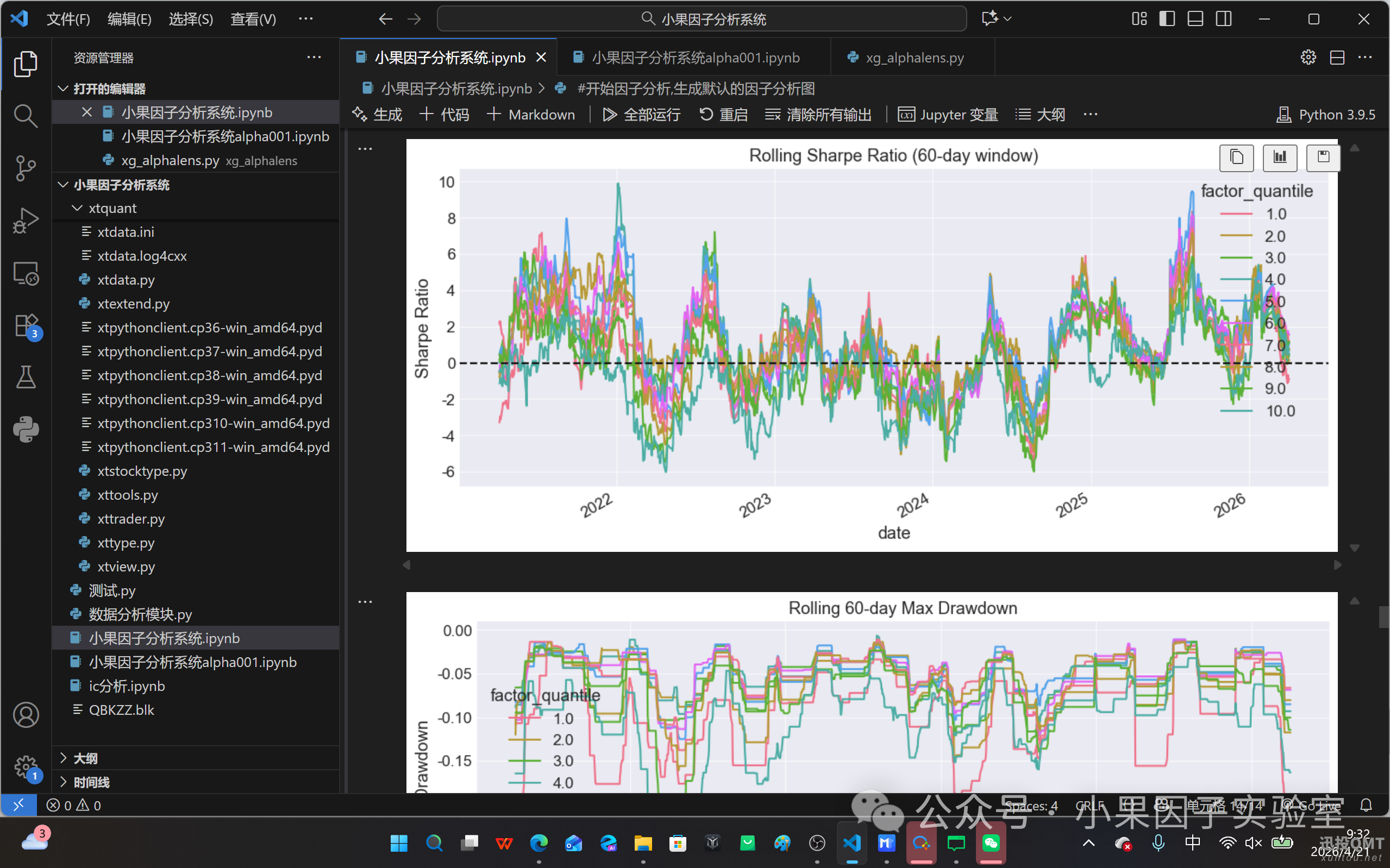Open the 文件(F) menu
1390x868 pixels.
coord(68,19)
